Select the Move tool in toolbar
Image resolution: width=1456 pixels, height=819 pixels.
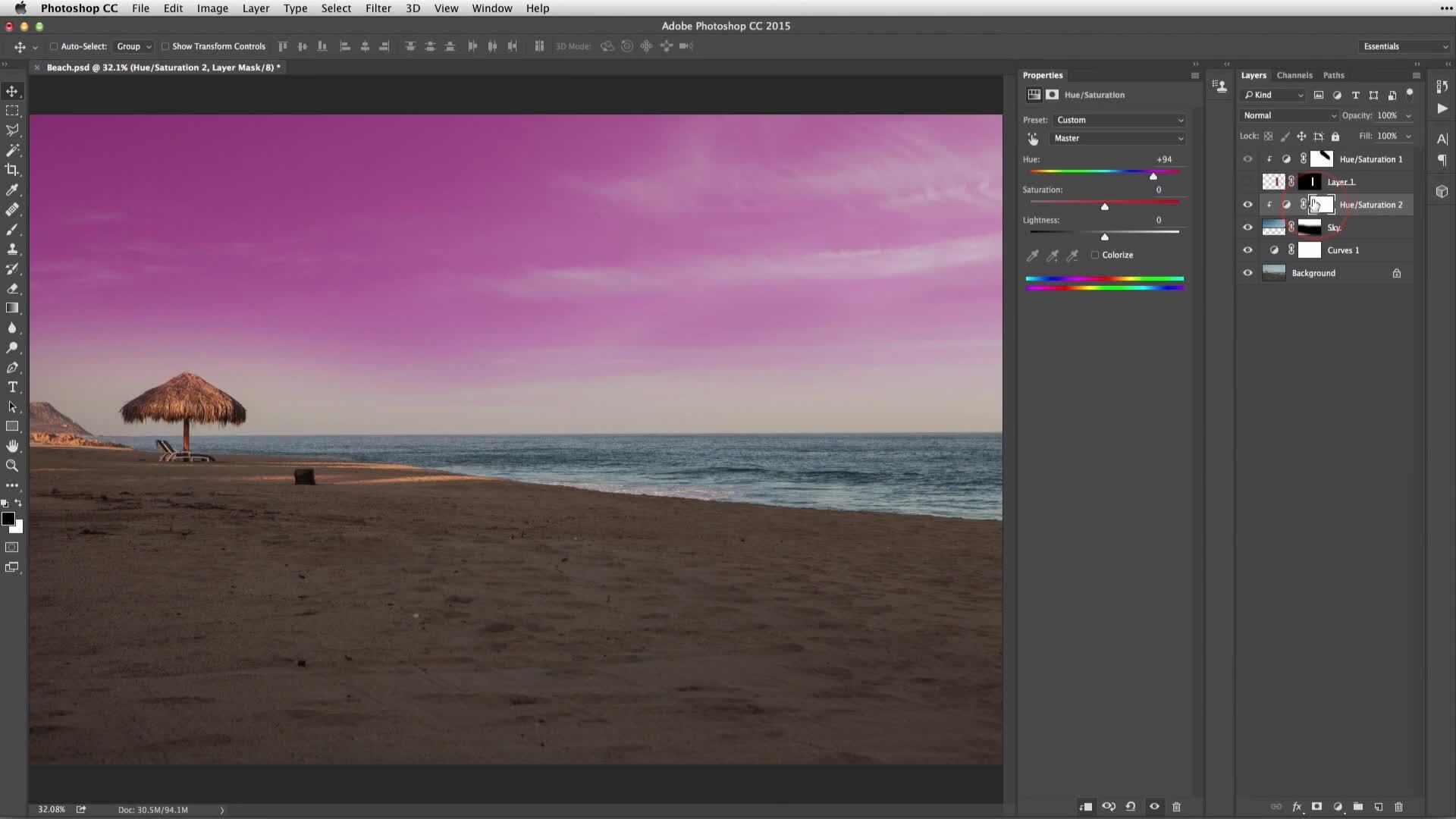(13, 90)
